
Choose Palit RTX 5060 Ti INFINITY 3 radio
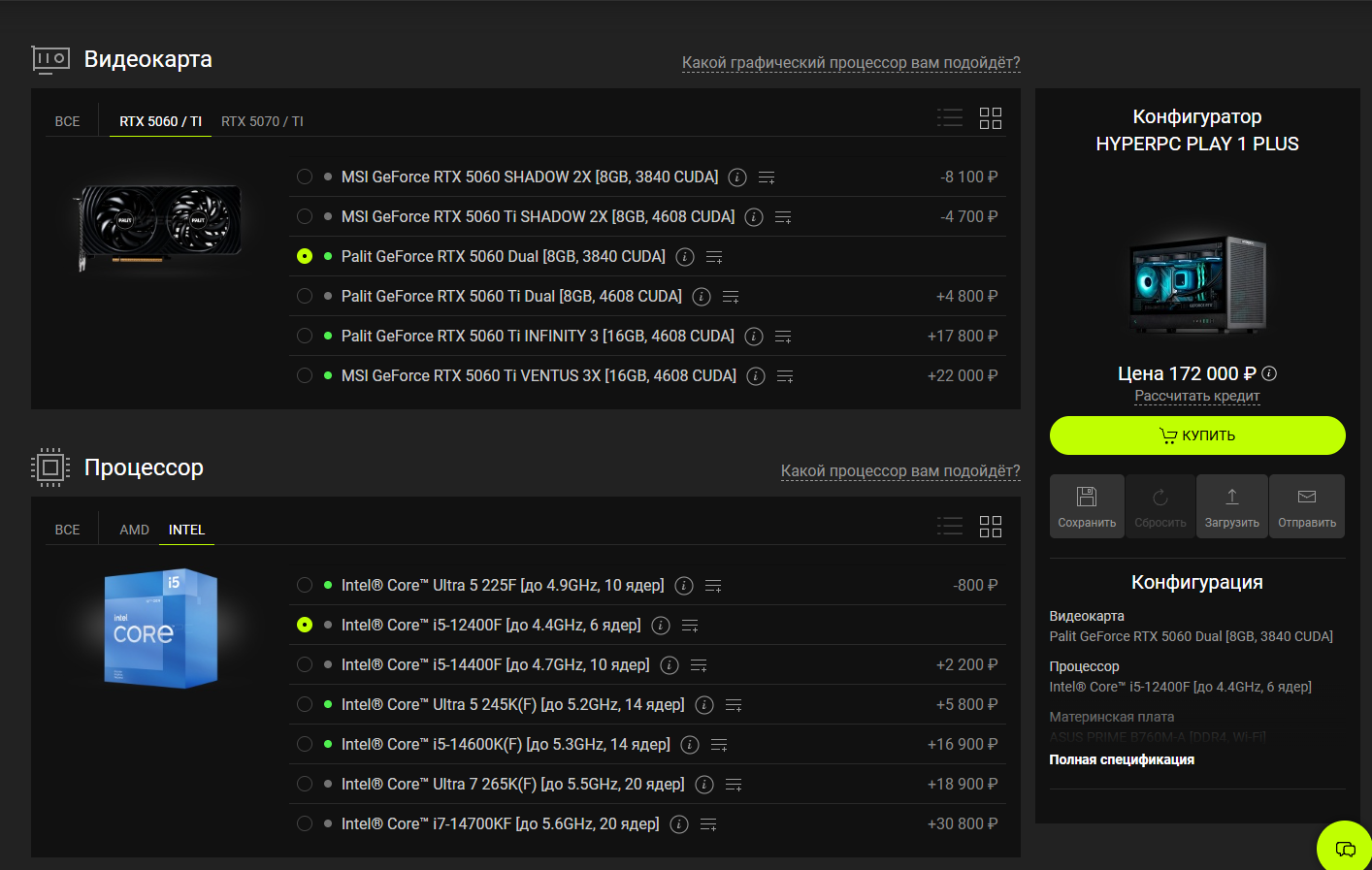[305, 336]
